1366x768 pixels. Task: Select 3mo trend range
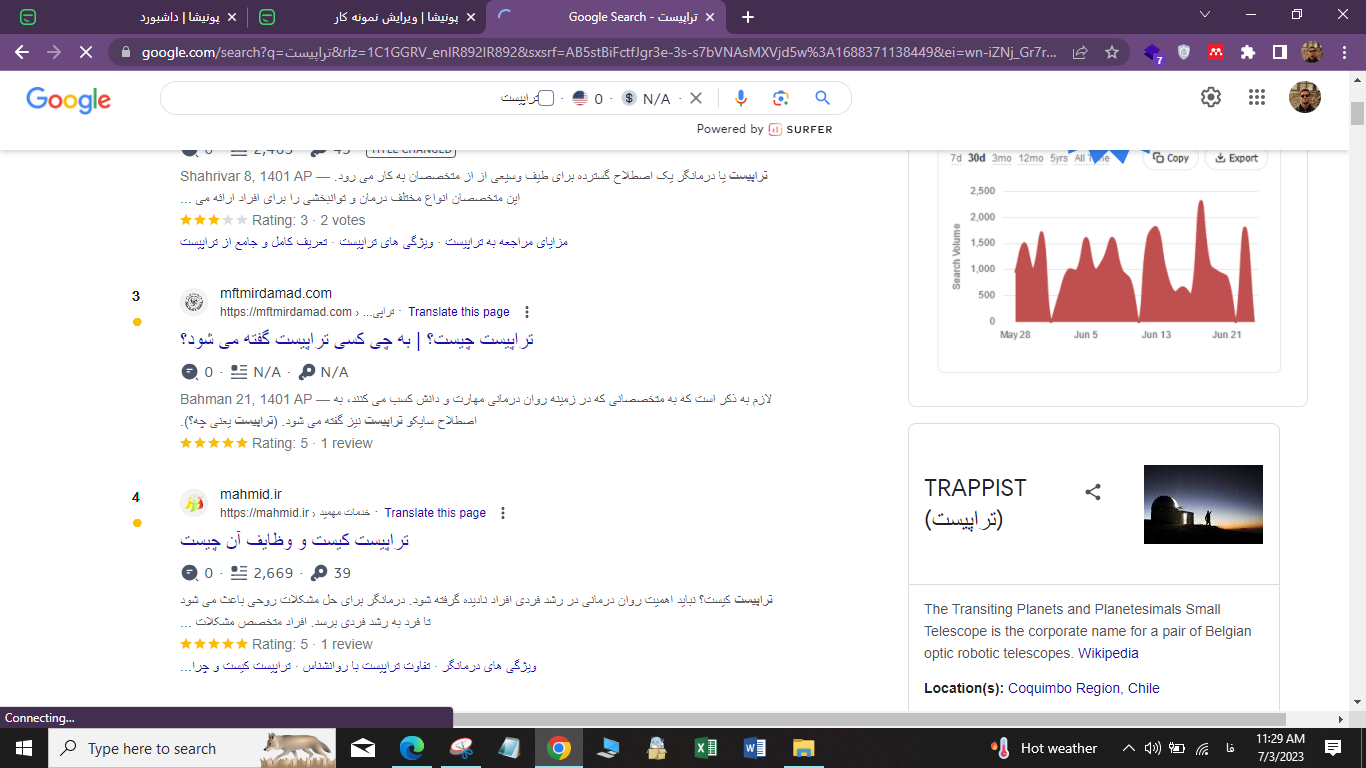pos(1001,158)
